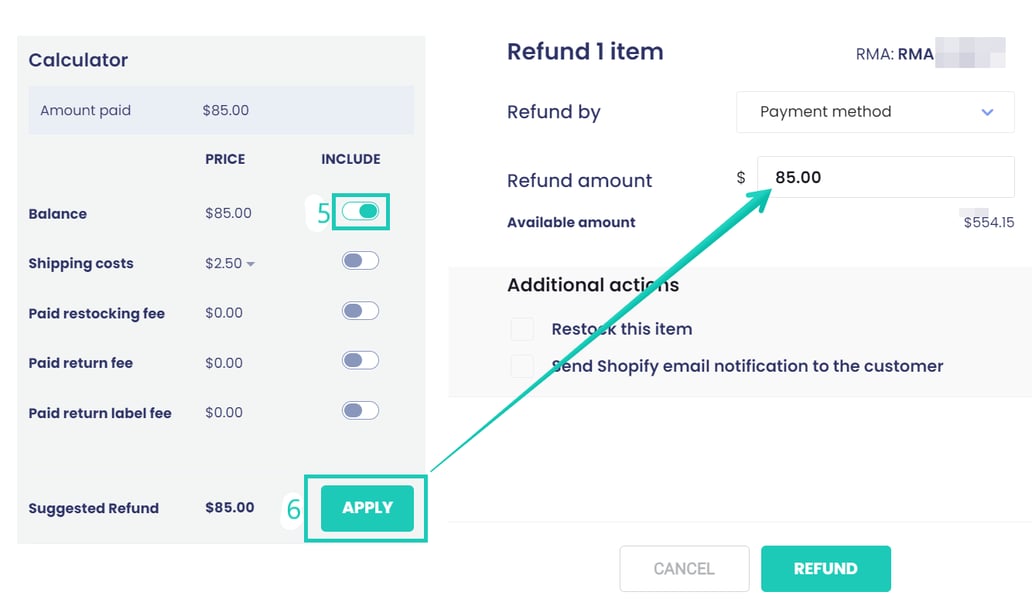Click the Refund amount input field
Image resolution: width=1032 pixels, height=609 pixels.
click(x=885, y=177)
